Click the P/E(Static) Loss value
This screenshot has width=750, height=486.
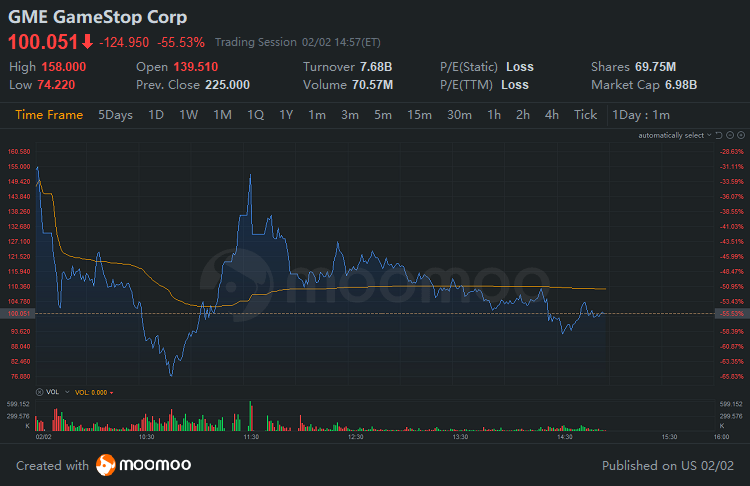point(520,67)
